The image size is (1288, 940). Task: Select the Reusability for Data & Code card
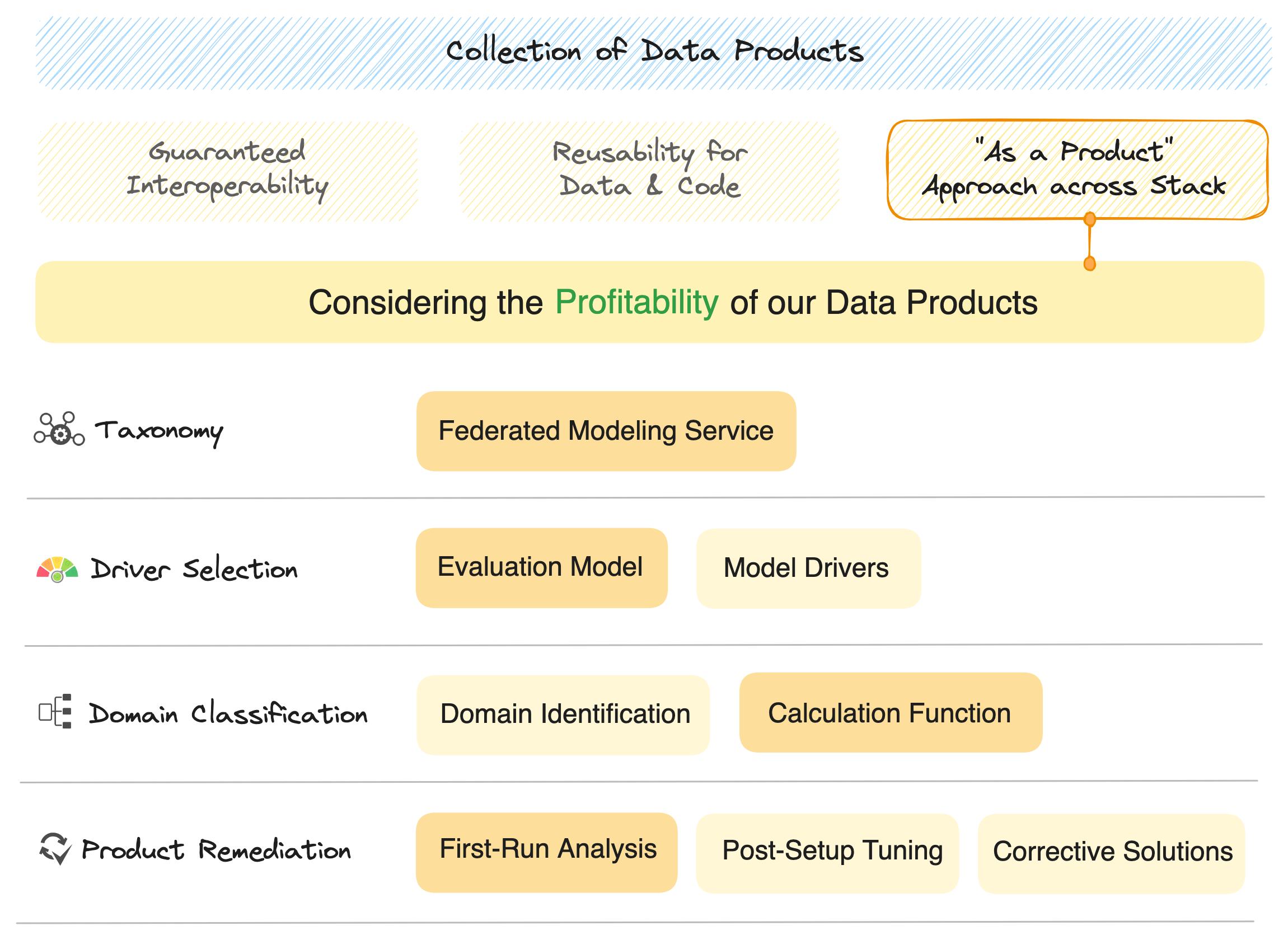coord(649,171)
